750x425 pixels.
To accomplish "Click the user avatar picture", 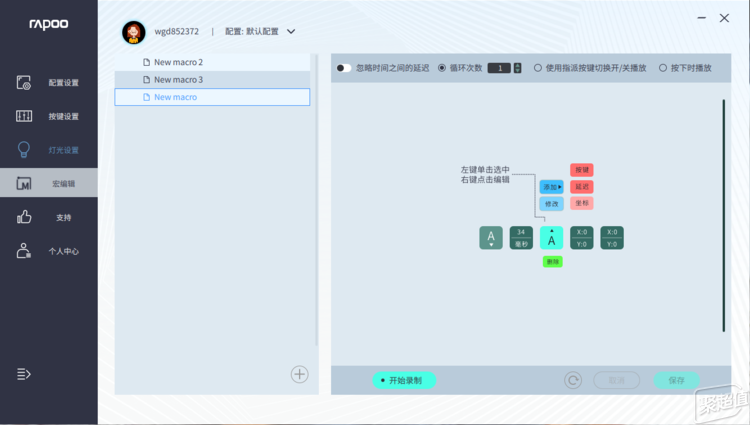I will (x=133, y=32).
